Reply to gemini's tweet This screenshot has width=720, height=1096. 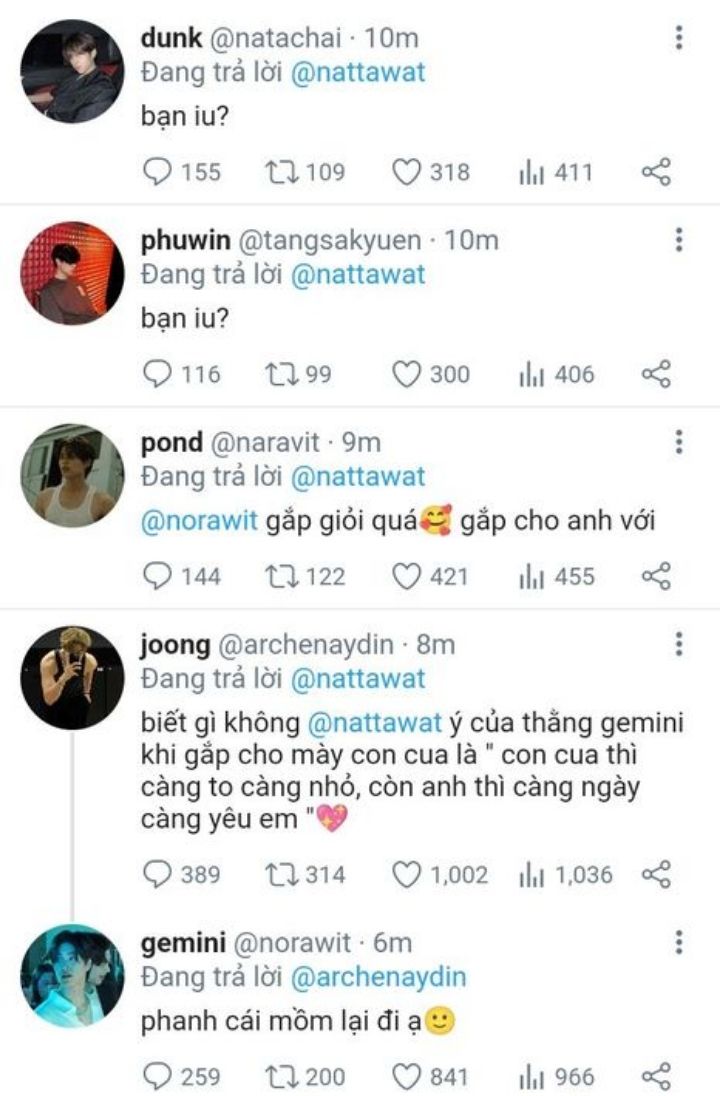159,1076
